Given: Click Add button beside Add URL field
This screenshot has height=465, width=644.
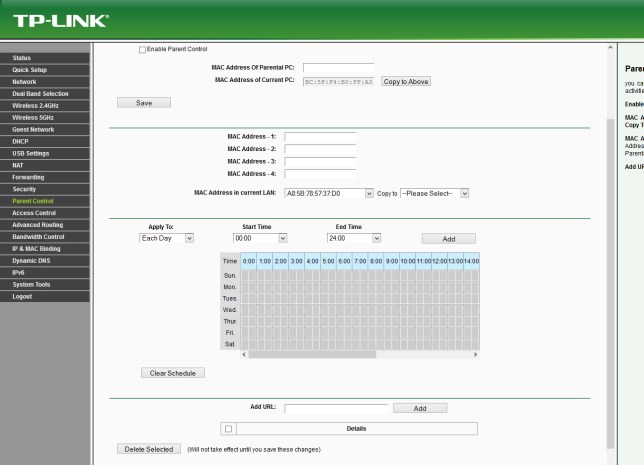Looking at the screenshot, I should coord(420,408).
